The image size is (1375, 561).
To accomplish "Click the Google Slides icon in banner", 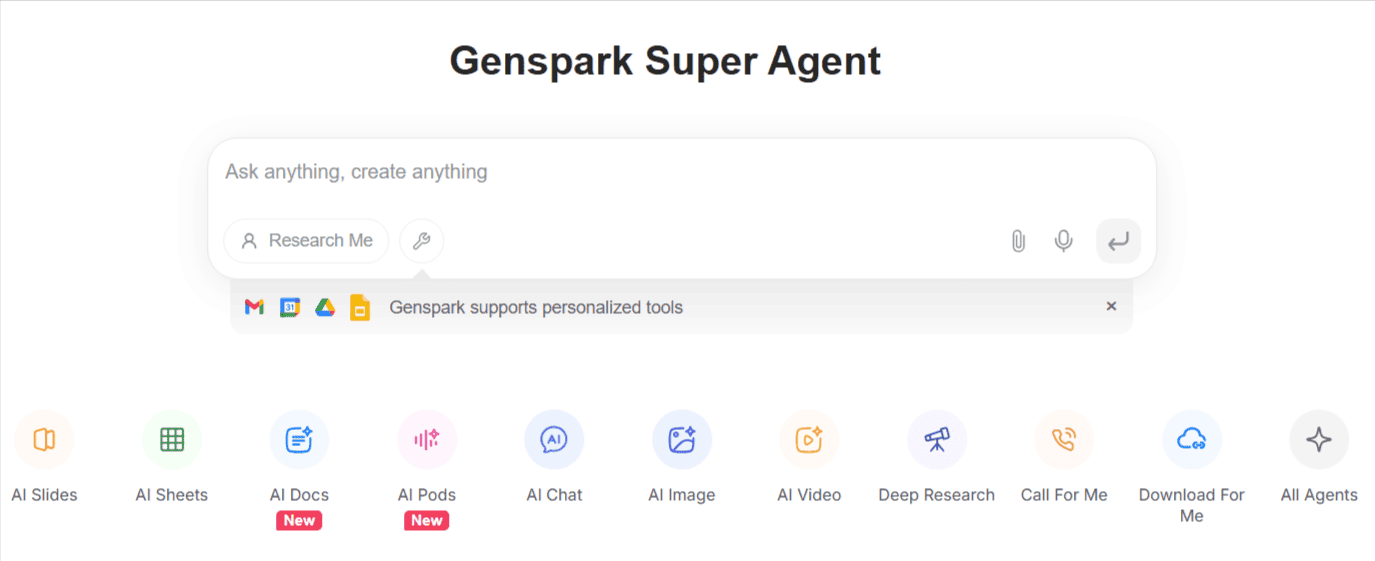I will click(x=360, y=307).
